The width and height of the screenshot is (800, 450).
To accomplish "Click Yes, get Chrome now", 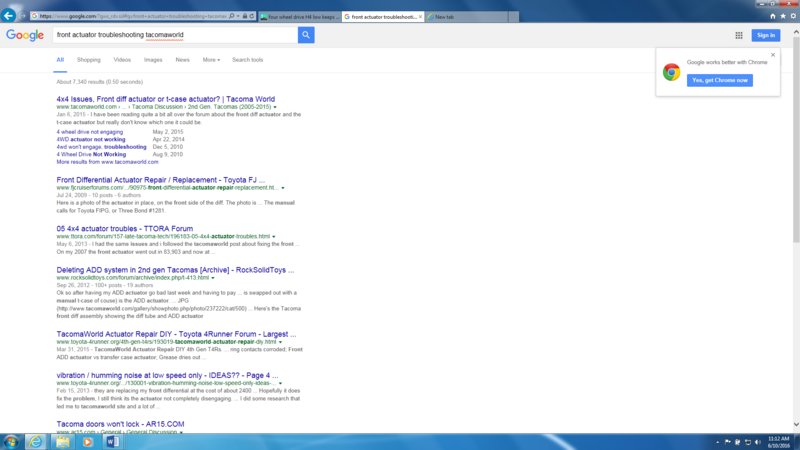I will 719,80.
